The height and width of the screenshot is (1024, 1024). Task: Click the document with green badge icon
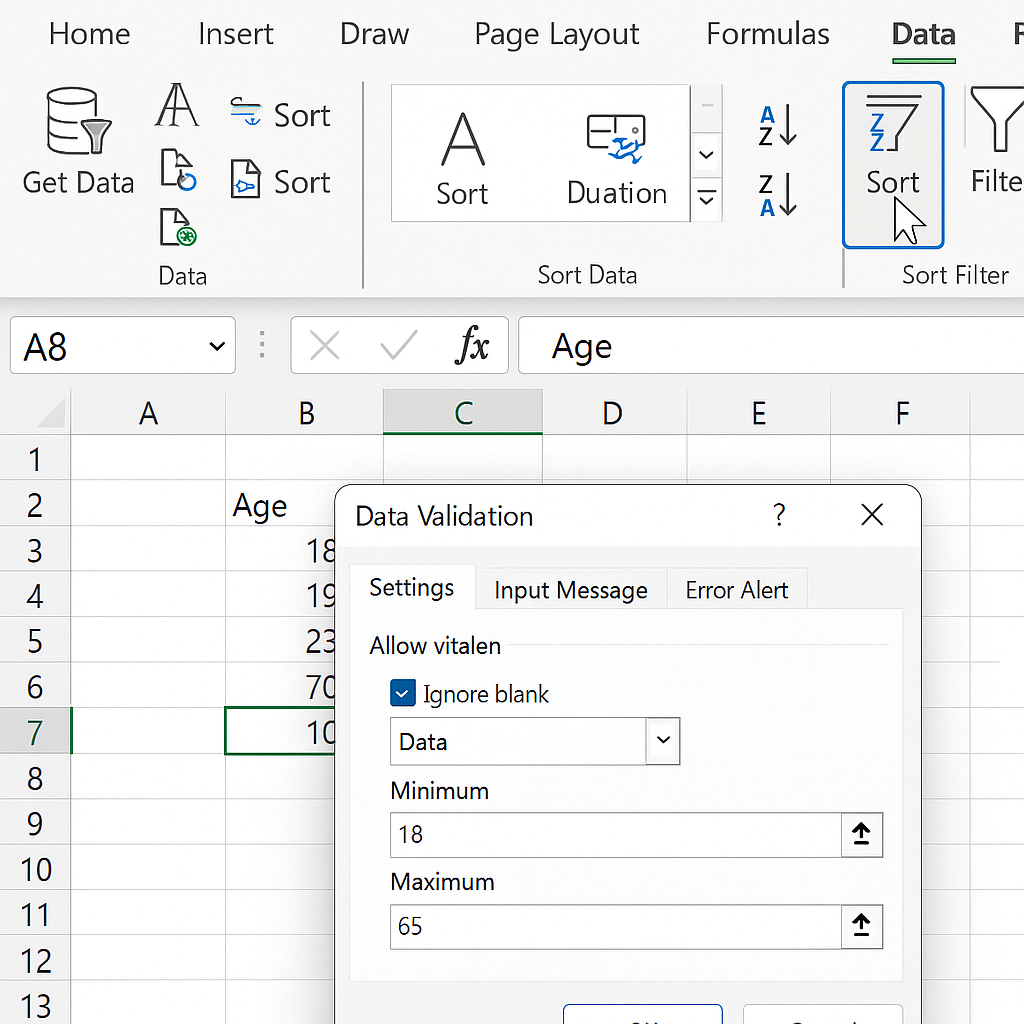tap(178, 227)
